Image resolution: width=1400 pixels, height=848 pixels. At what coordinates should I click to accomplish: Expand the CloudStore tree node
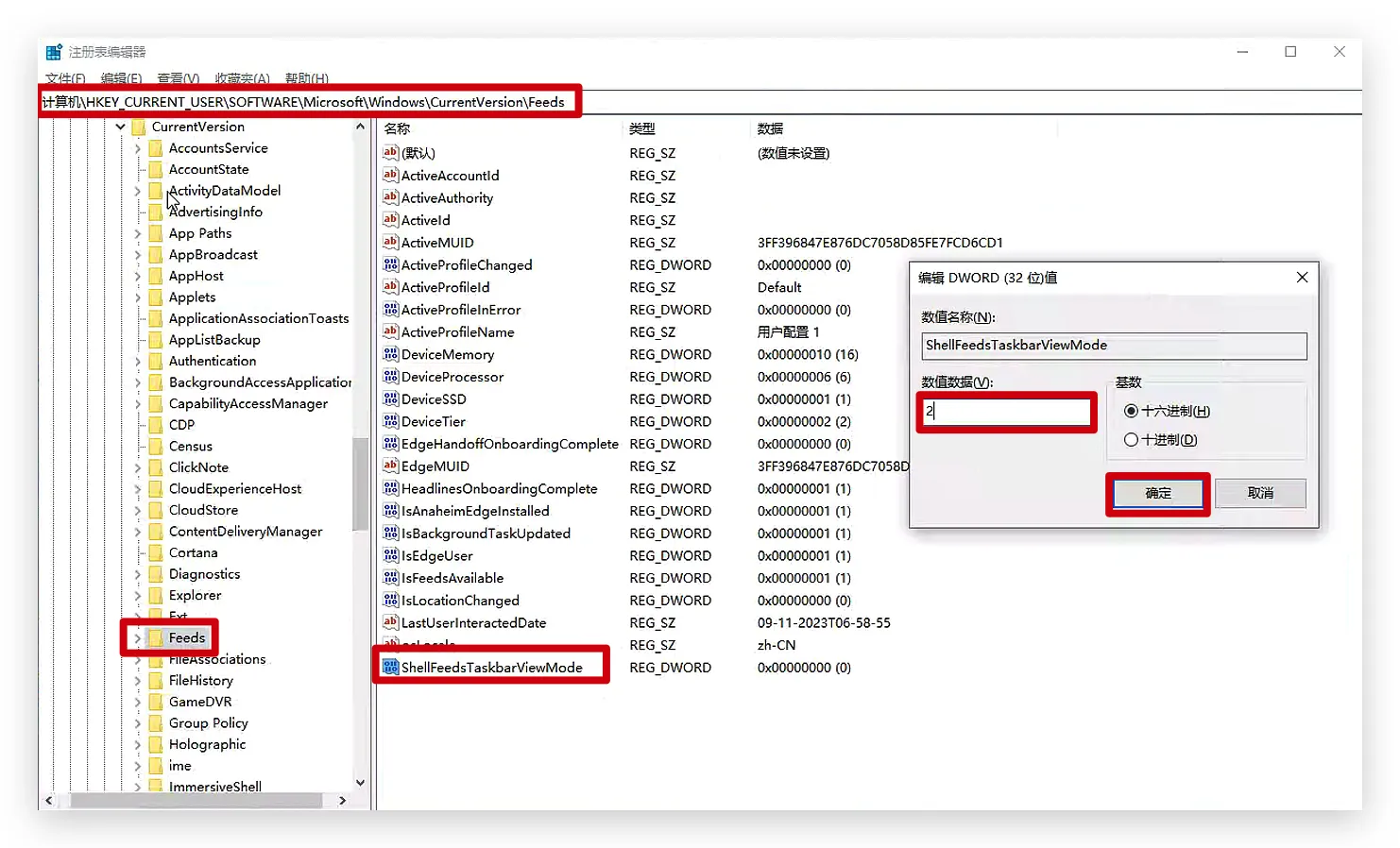coord(137,510)
